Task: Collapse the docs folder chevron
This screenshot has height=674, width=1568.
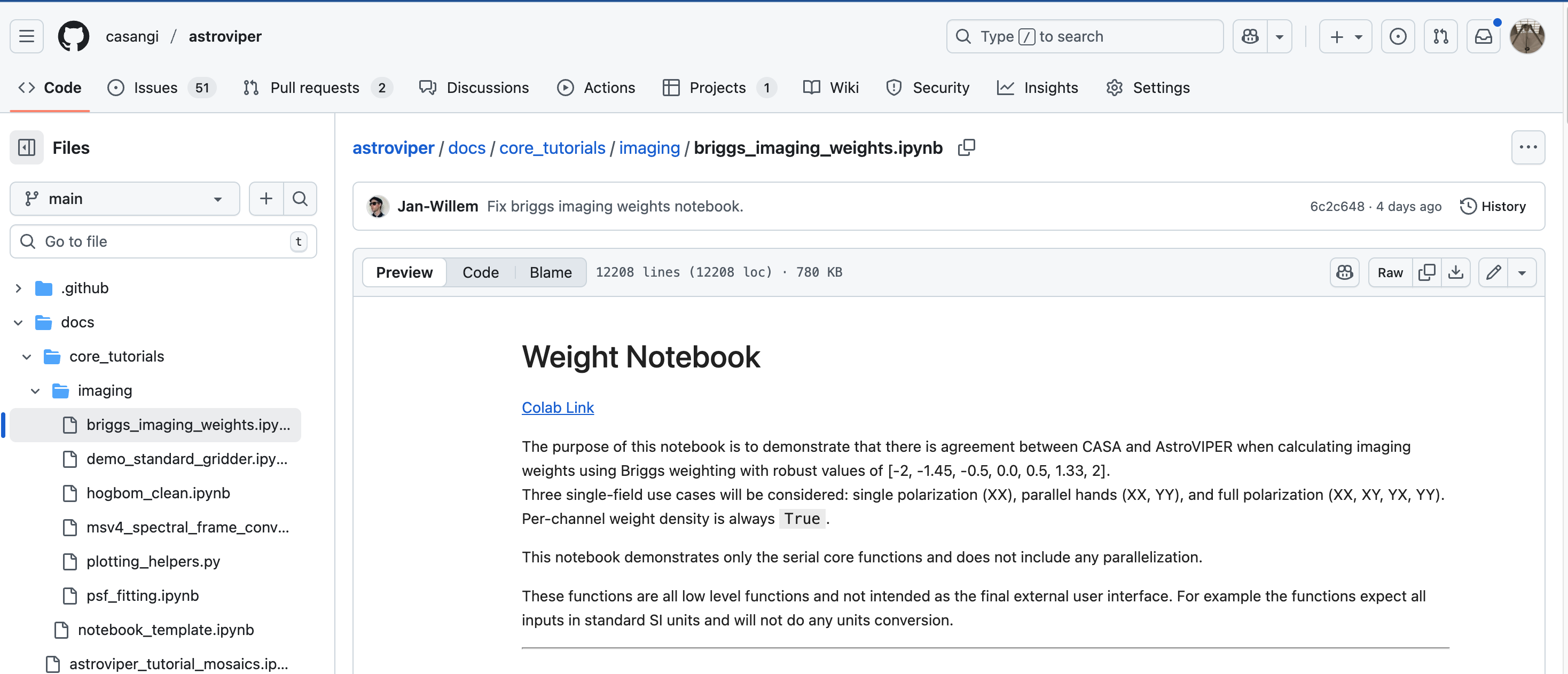Action: [x=18, y=322]
